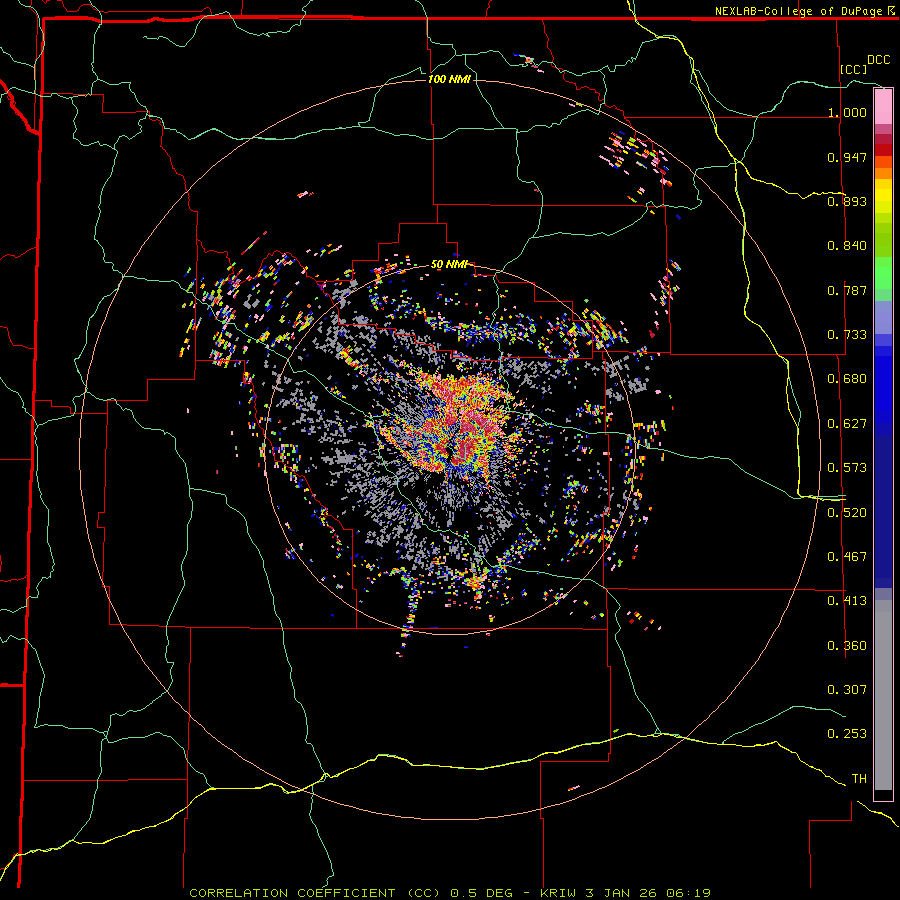Select the 0.733 scale value
This screenshot has width=900, height=900.
coord(847,335)
